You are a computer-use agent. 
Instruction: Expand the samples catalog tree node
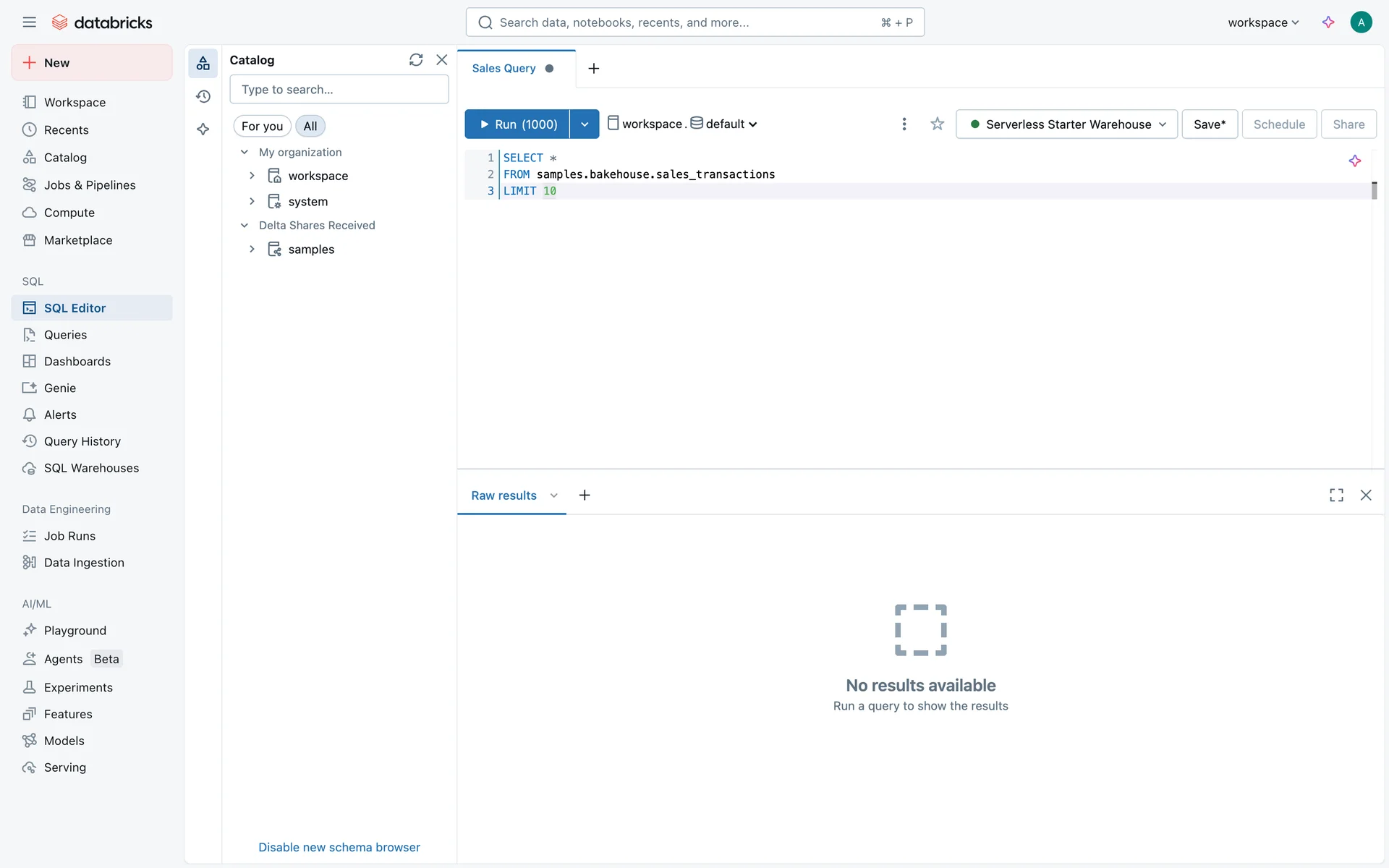coord(252,250)
